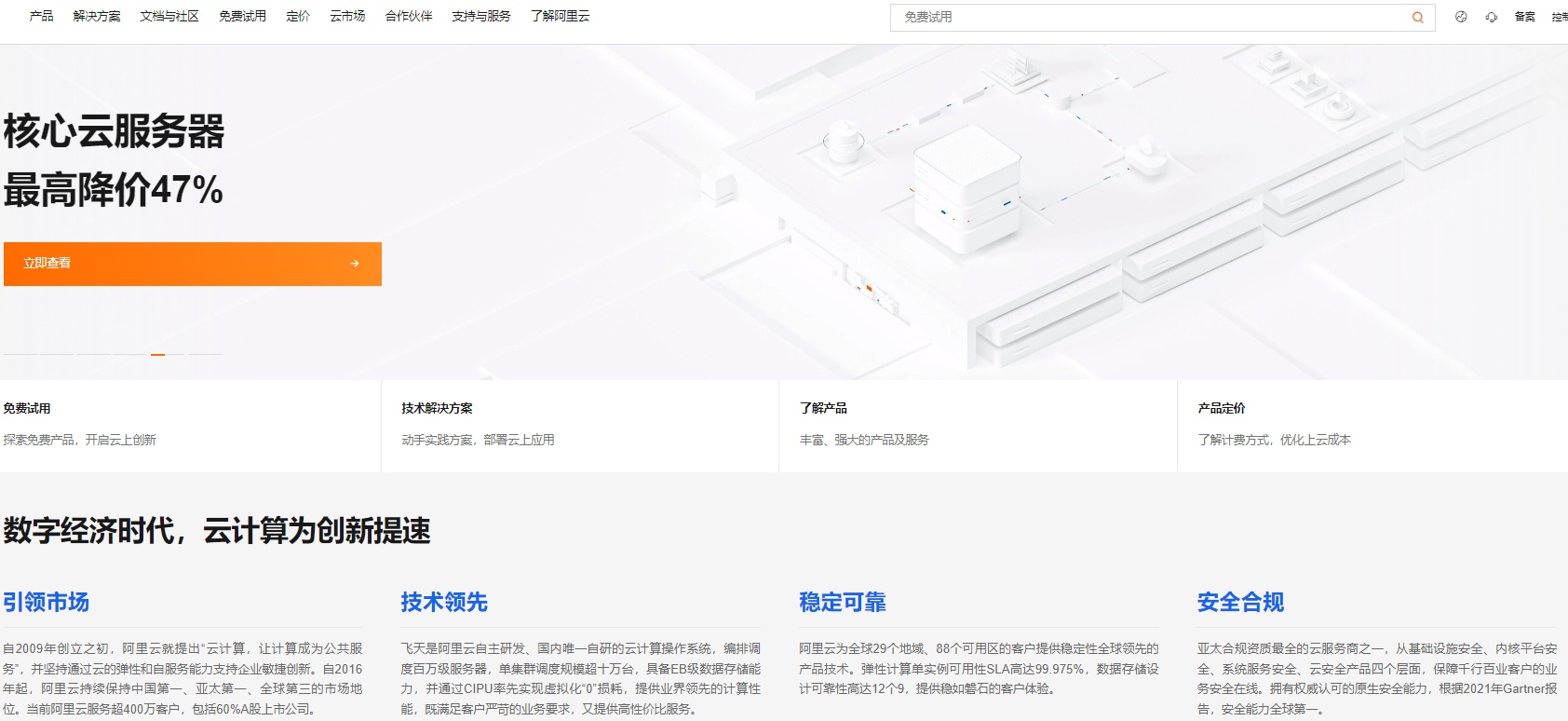Click the 最高降价47% banner text
This screenshot has width=1568, height=721.
(113, 190)
